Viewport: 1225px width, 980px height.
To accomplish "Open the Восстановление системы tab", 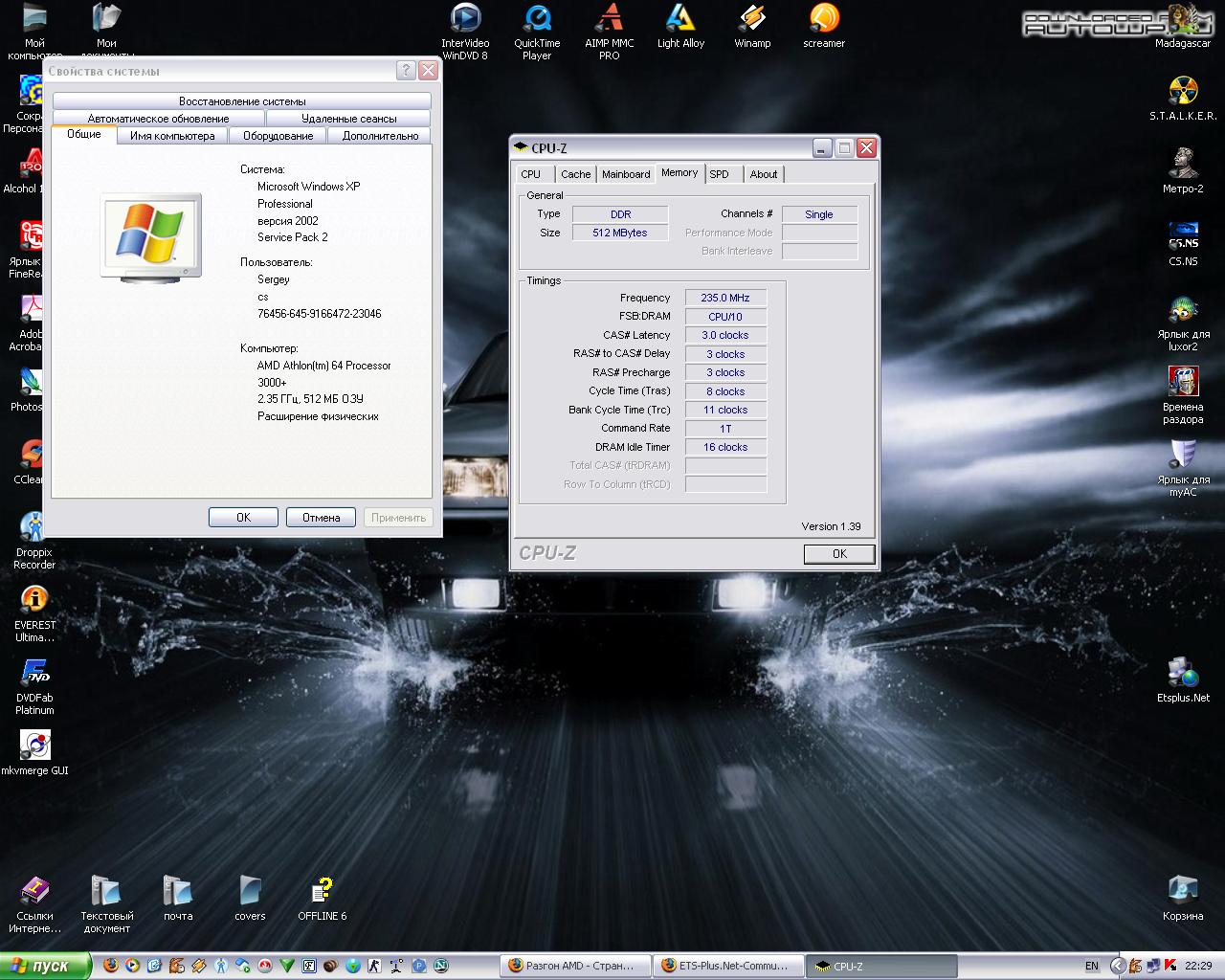I will pos(242,101).
